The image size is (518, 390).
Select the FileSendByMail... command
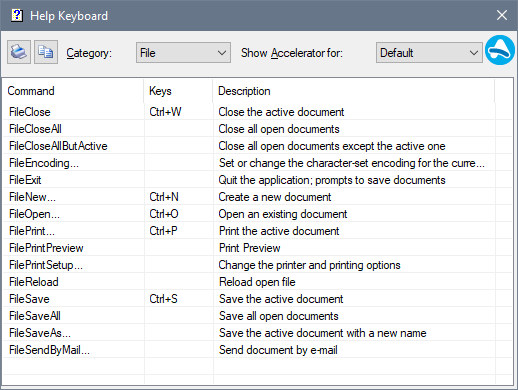point(49,350)
